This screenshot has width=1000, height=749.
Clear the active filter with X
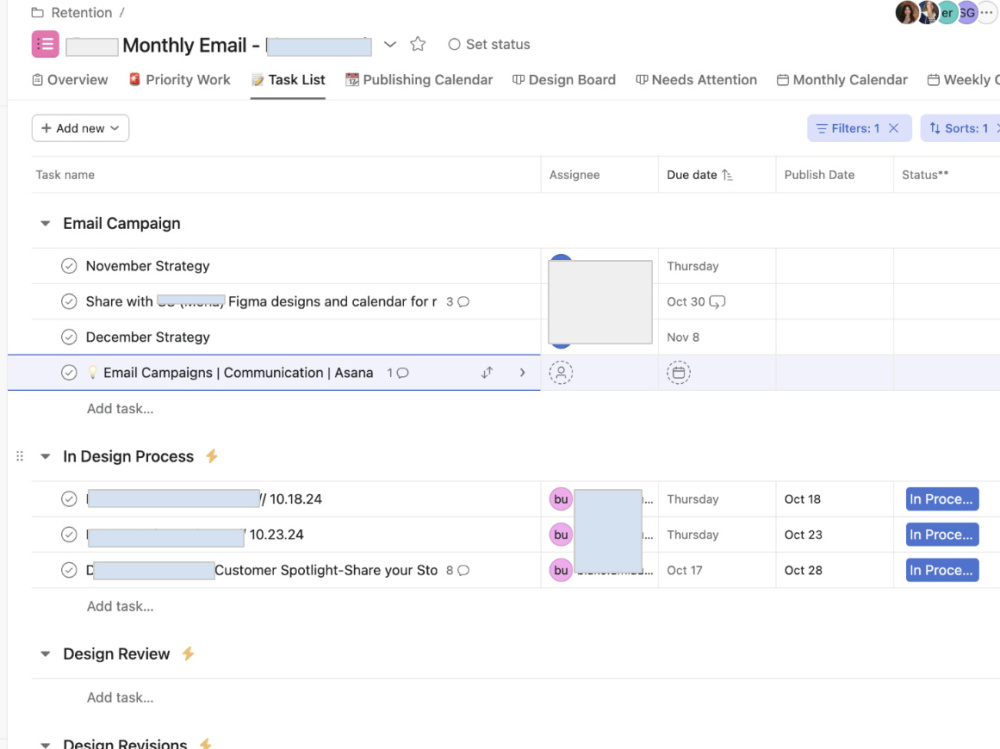pos(894,128)
